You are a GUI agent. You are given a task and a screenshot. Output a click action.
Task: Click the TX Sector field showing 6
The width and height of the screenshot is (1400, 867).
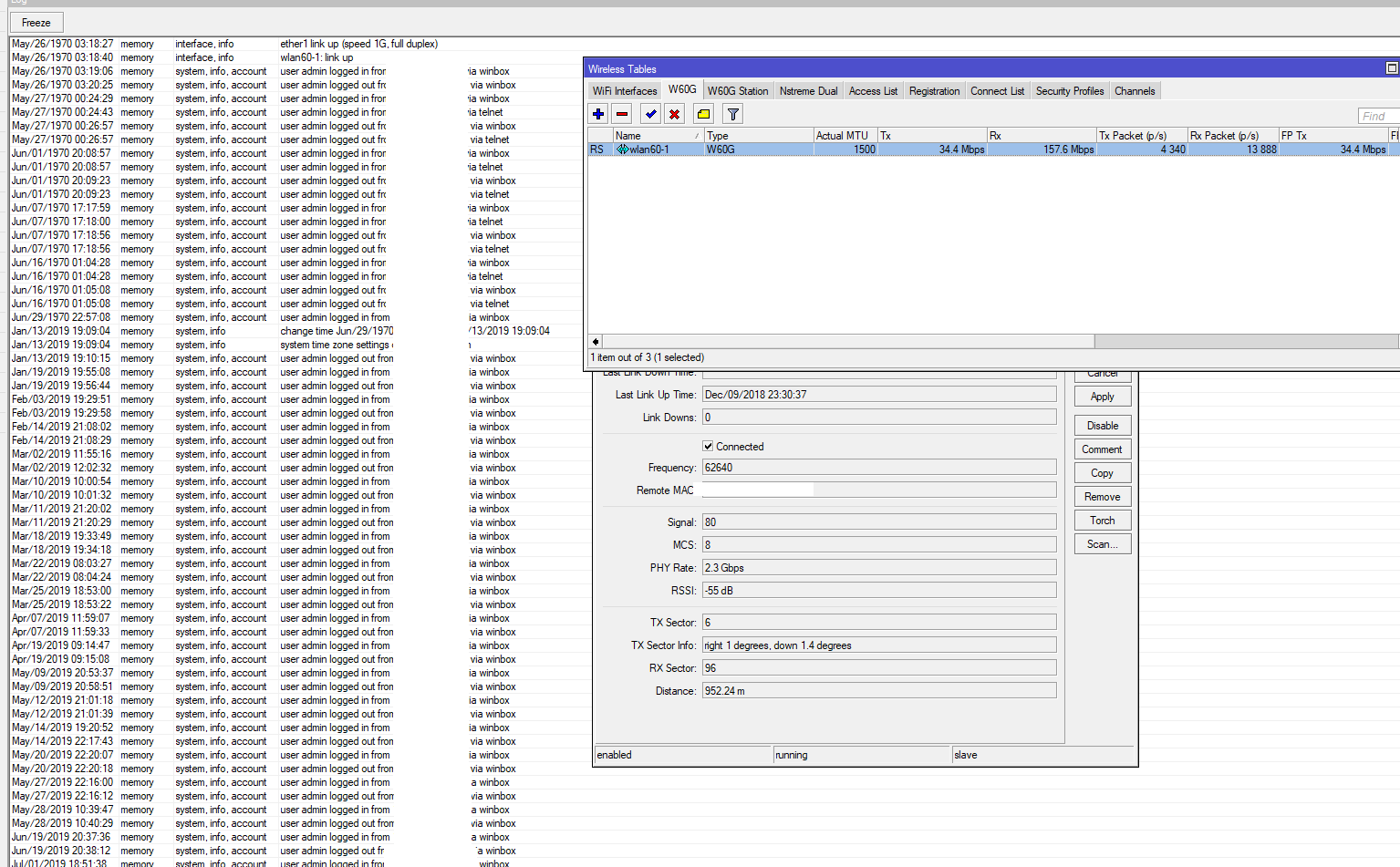(879, 623)
